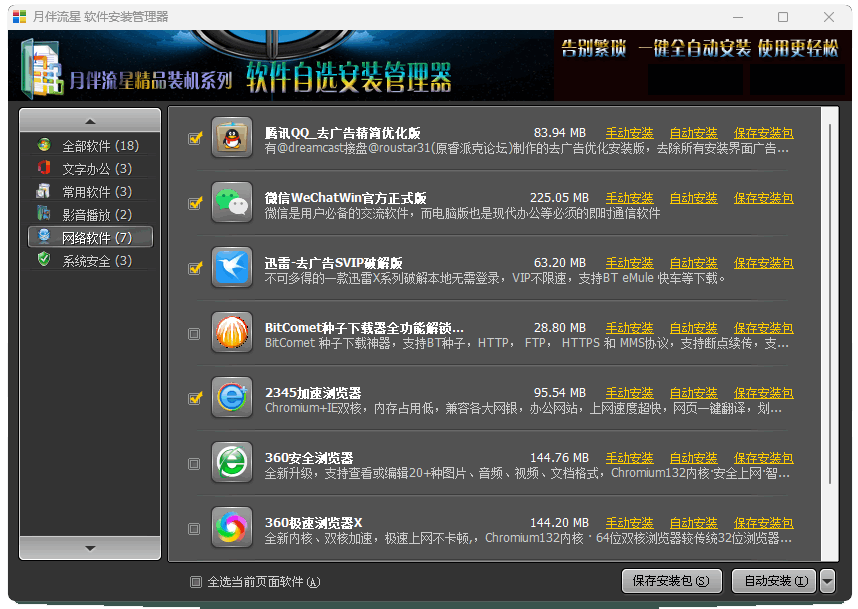The height and width of the screenshot is (609, 858).
Task: Click the Xunlei blue bird icon
Action: [232, 268]
